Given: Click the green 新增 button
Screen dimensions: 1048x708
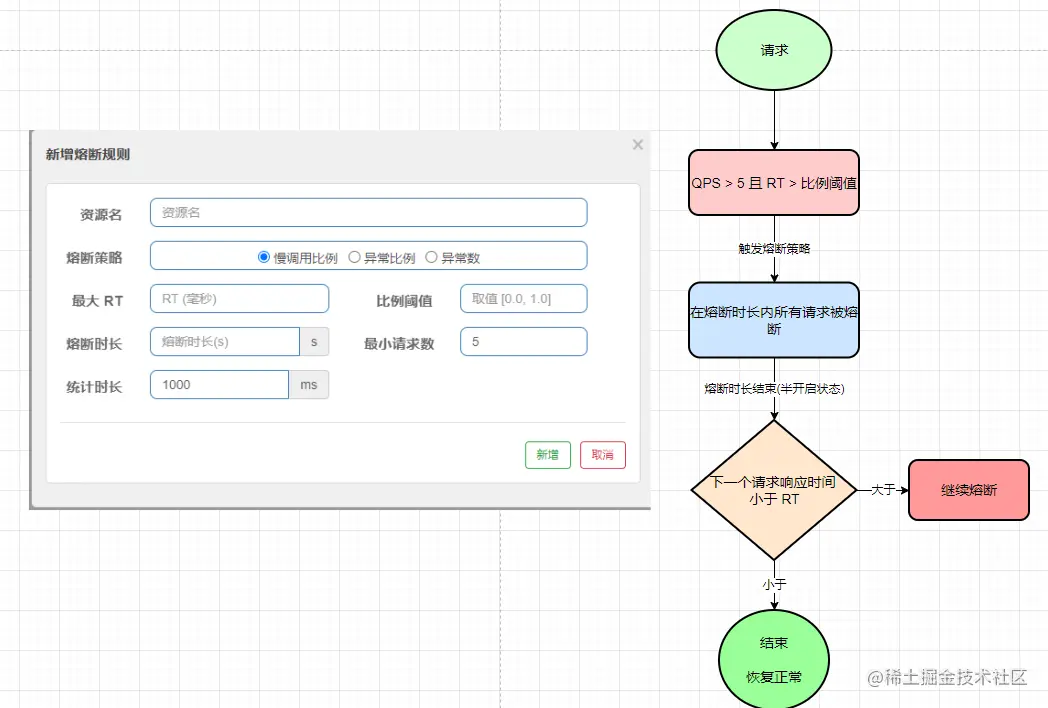Looking at the screenshot, I should tap(547, 455).
